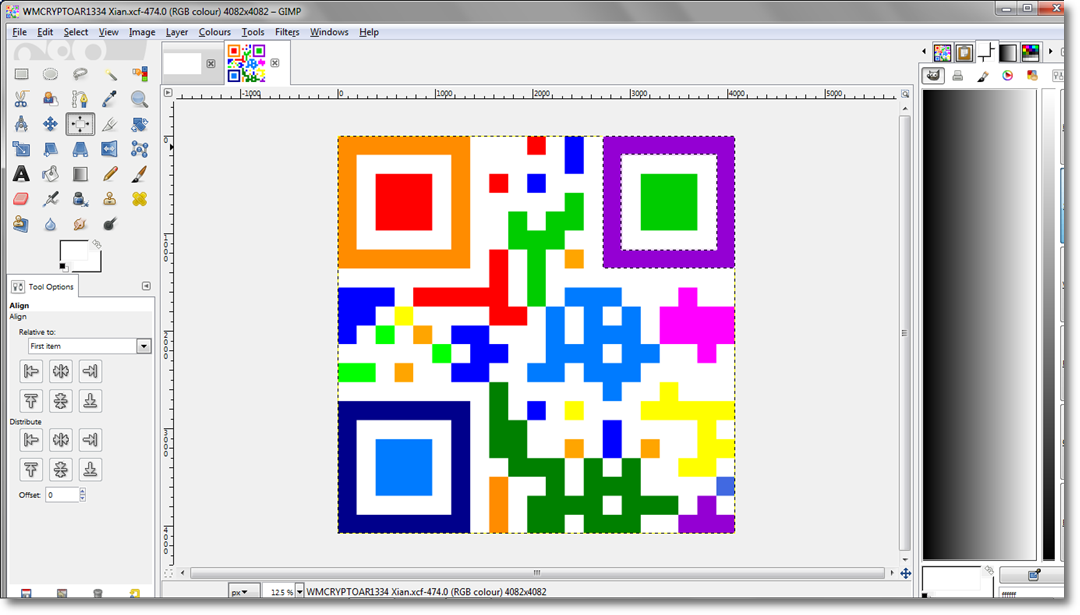
Task: Align bottom edge button under Align
Action: click(90, 401)
